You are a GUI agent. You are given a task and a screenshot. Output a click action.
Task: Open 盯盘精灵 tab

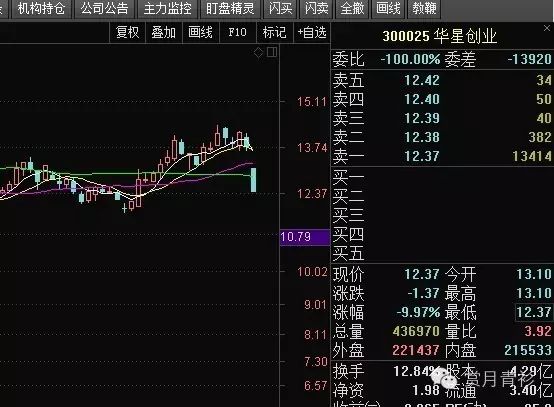pyautogui.click(x=230, y=8)
